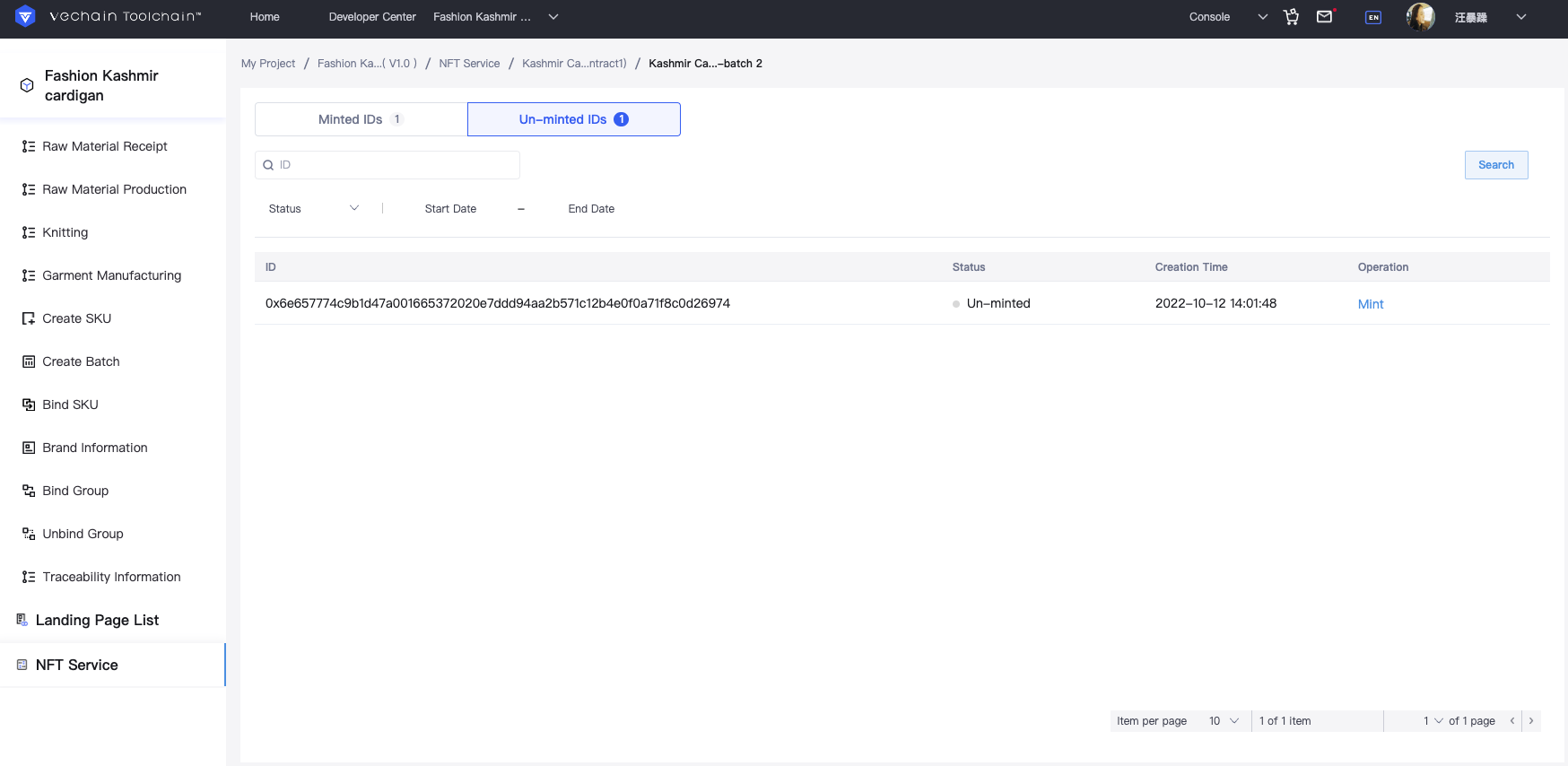The width and height of the screenshot is (1568, 766).
Task: Open Raw Material Receipt menu item
Action: pyautogui.click(x=105, y=146)
